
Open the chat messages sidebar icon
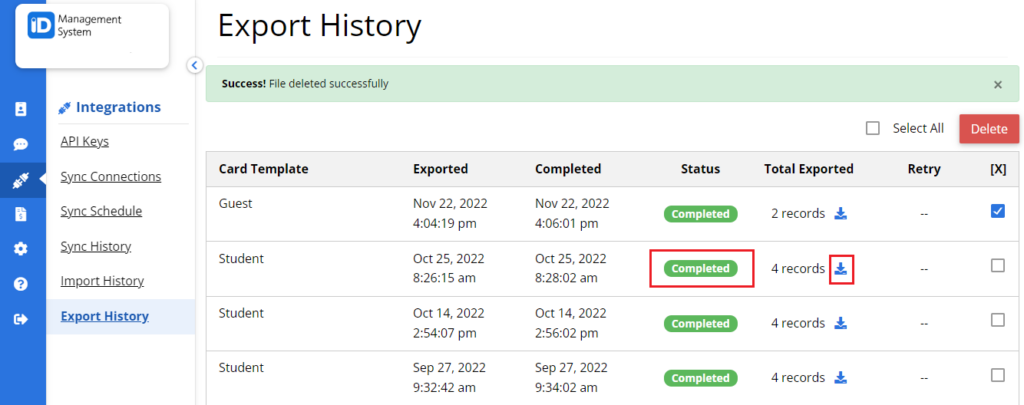[x=21, y=144]
